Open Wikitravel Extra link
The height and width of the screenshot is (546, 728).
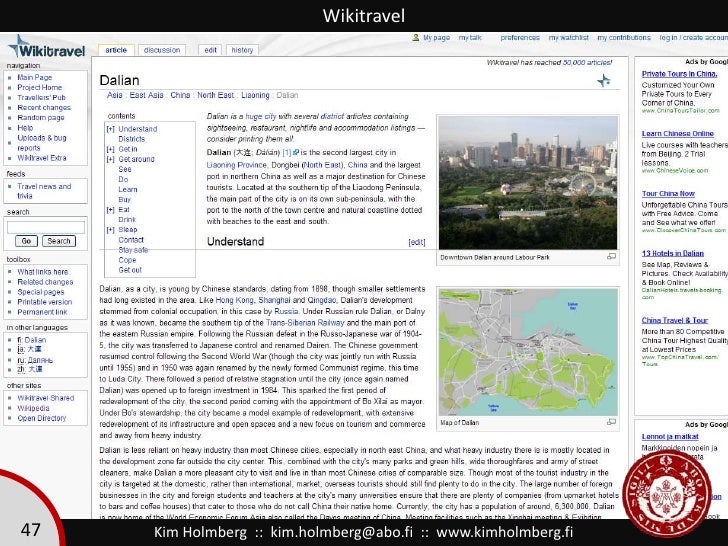(42, 158)
